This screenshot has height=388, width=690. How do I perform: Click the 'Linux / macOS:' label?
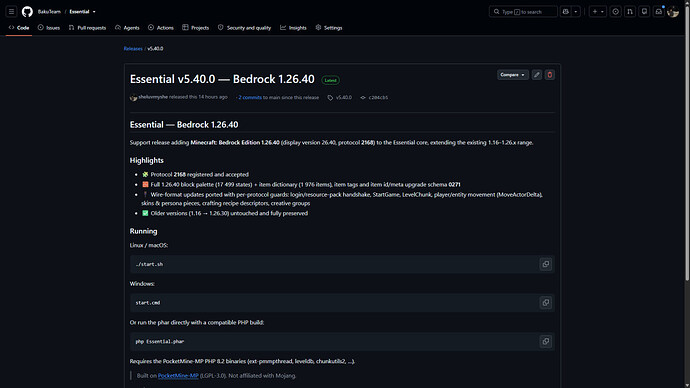click(149, 245)
